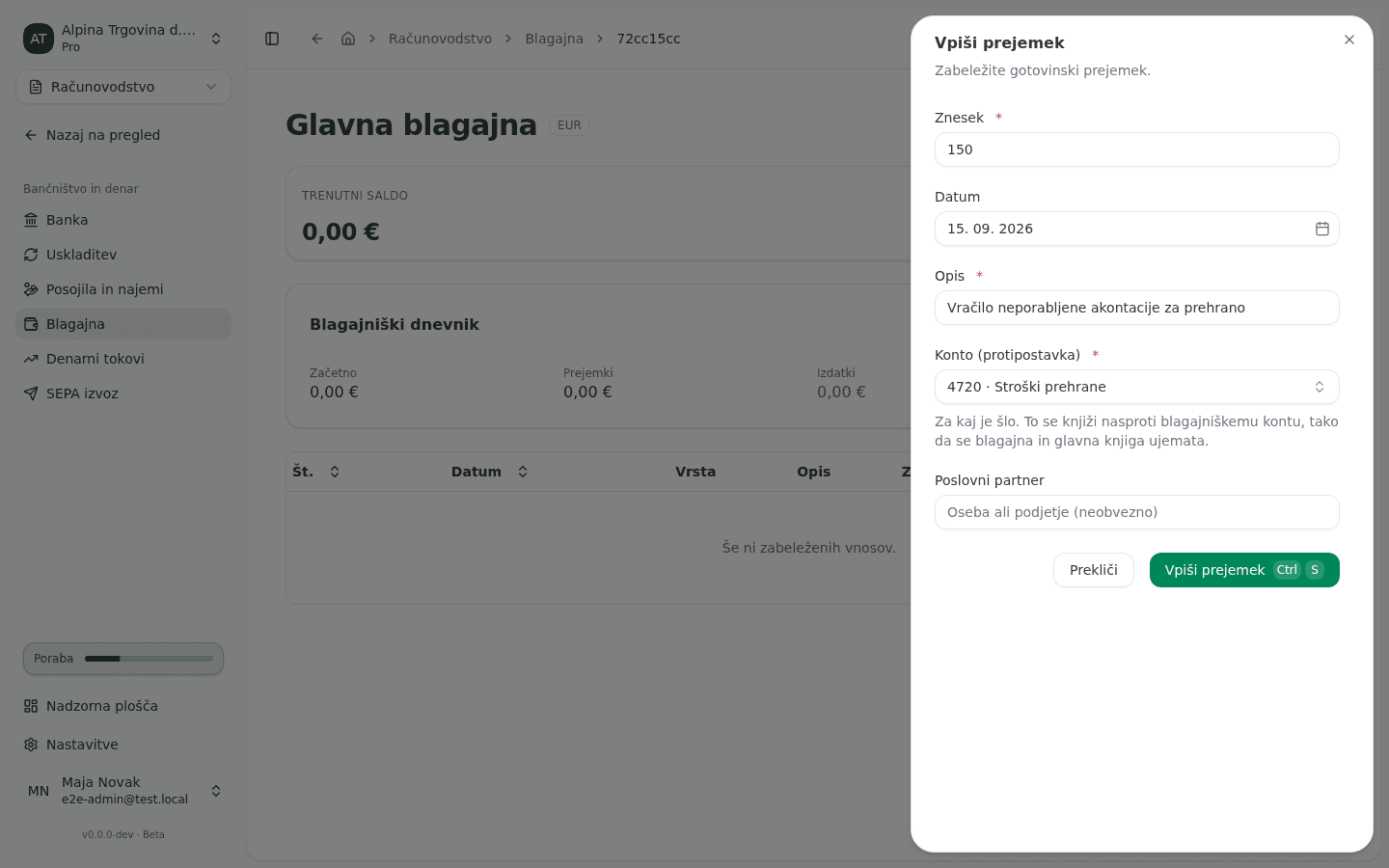This screenshot has width=1389, height=868.
Task: Click the MN user avatar
Action: 39,791
